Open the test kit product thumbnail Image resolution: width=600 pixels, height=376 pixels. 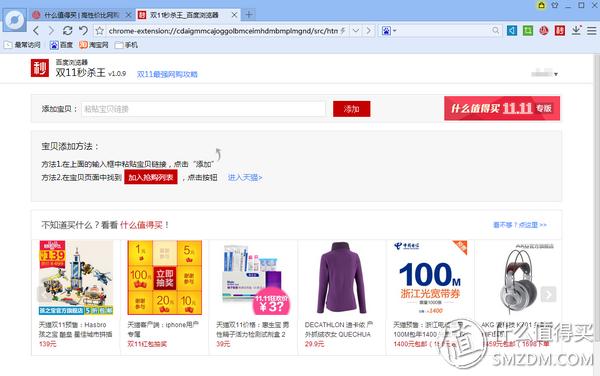(x=253, y=277)
